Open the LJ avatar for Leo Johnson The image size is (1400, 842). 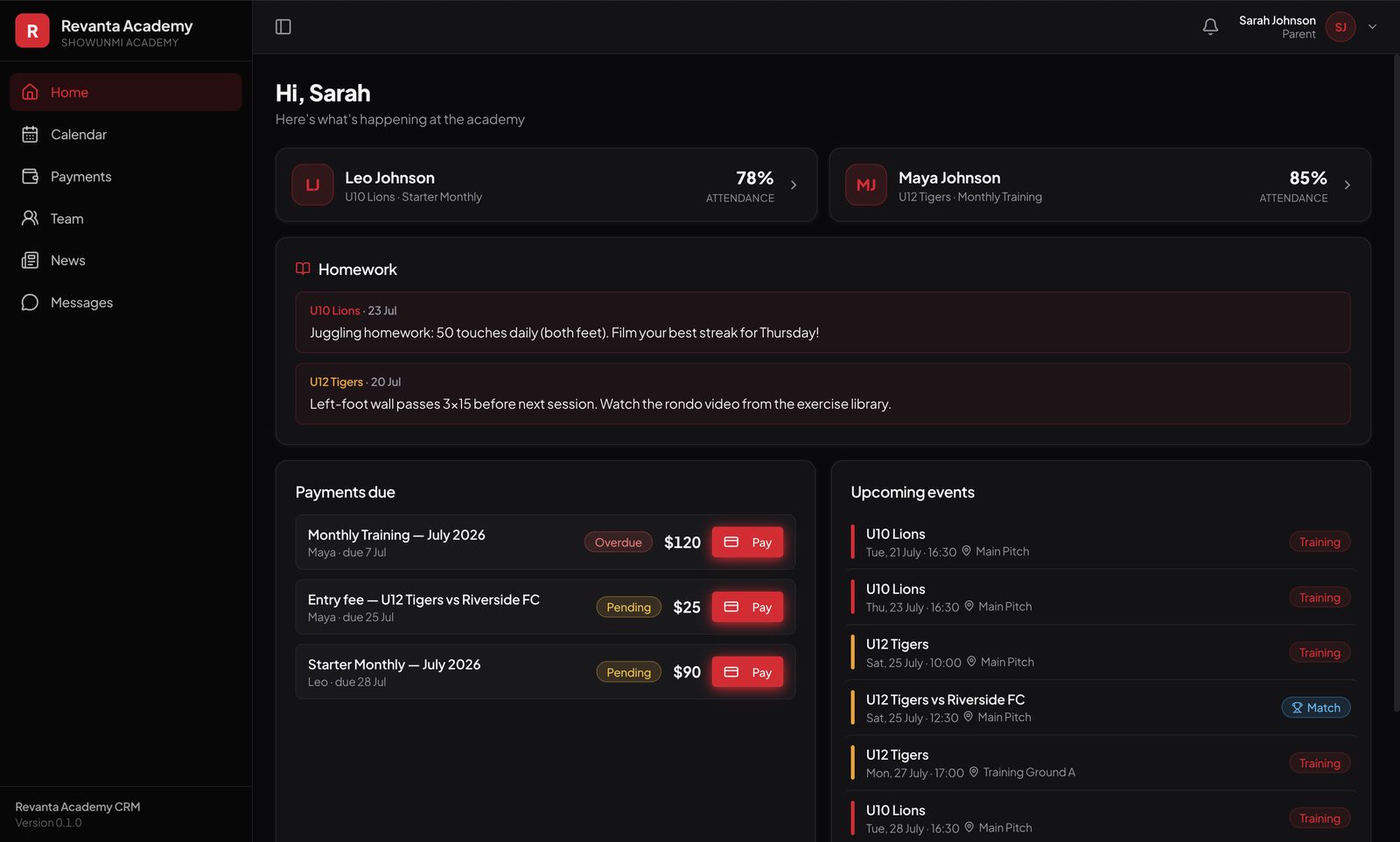coord(312,185)
